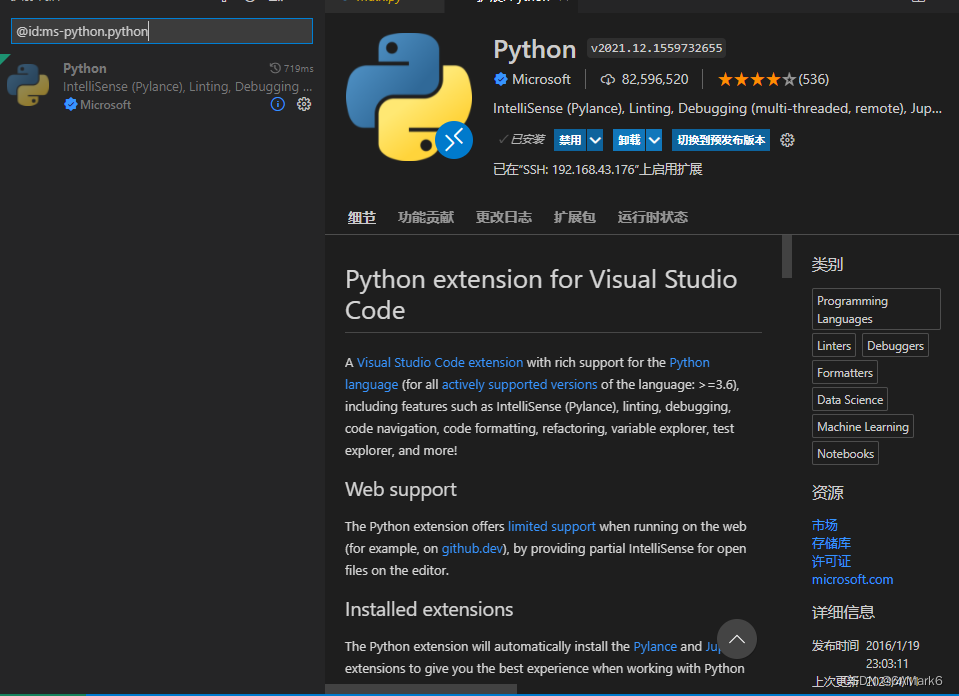959x696 pixels.
Task: Open the 存储库 resource link
Action: coord(831,542)
